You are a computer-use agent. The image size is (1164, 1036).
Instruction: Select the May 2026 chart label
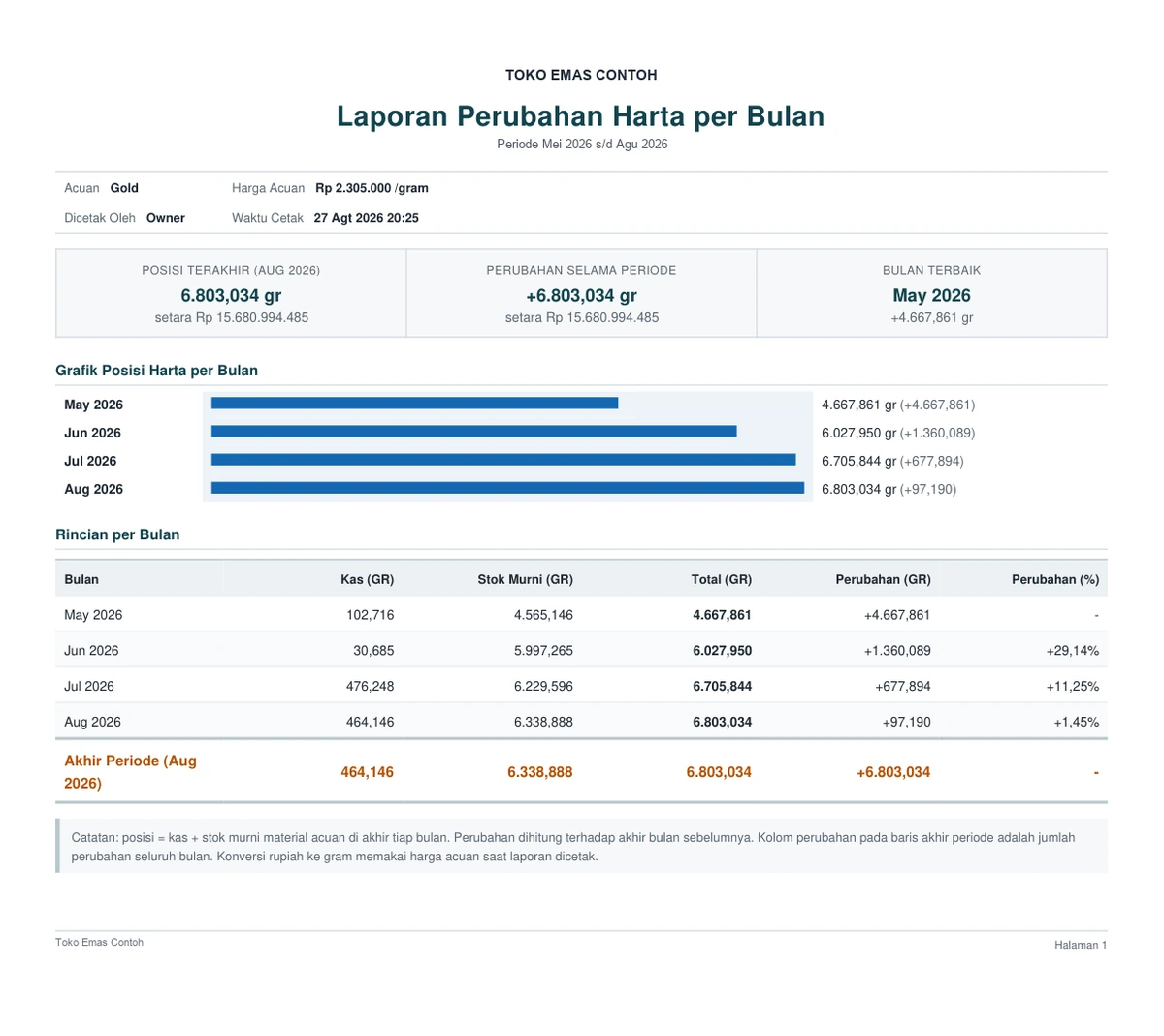(x=93, y=405)
